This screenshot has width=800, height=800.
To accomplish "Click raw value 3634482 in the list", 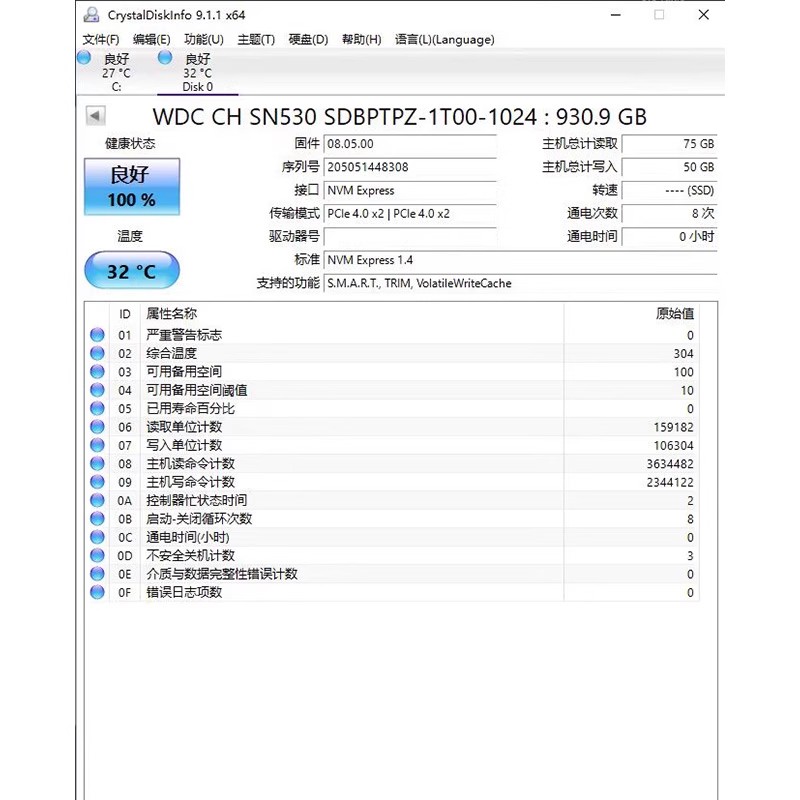I will tap(670, 464).
